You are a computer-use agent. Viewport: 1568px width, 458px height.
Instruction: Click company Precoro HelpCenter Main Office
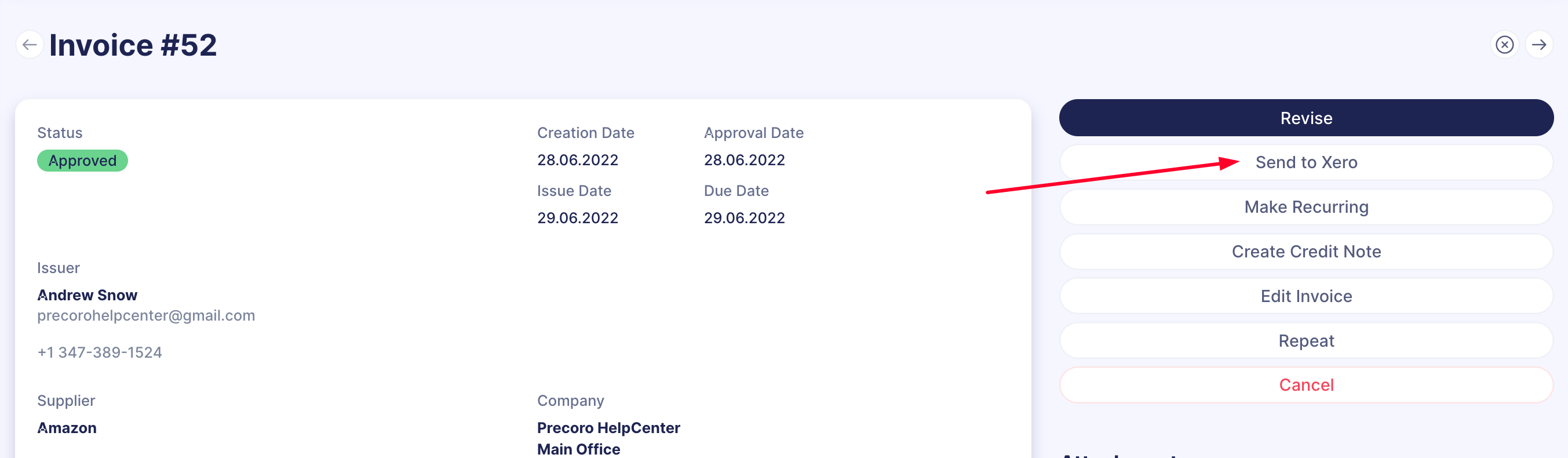click(x=608, y=438)
